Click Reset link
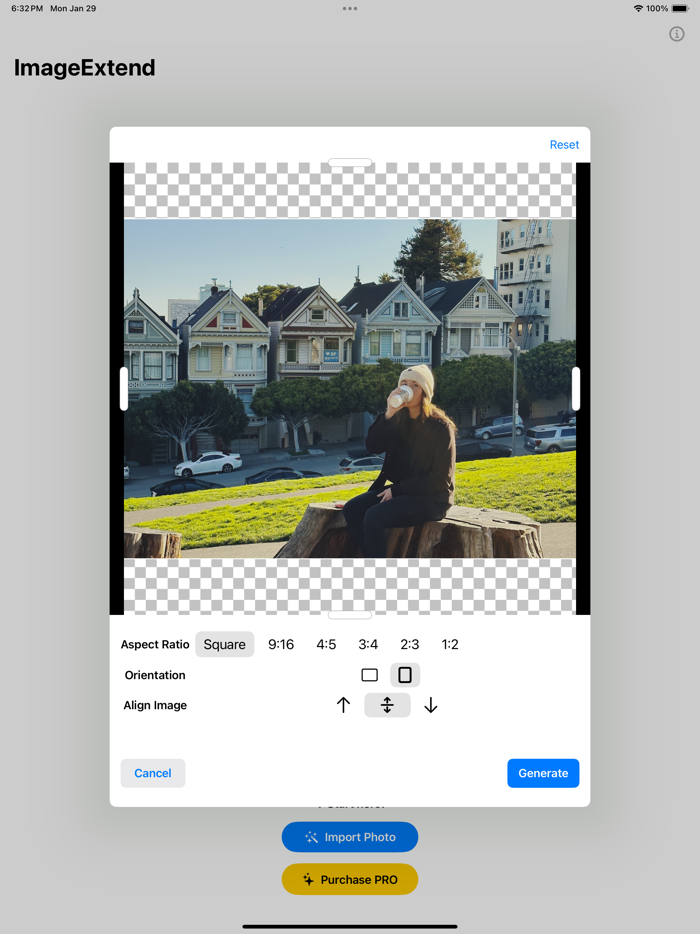 tap(564, 145)
